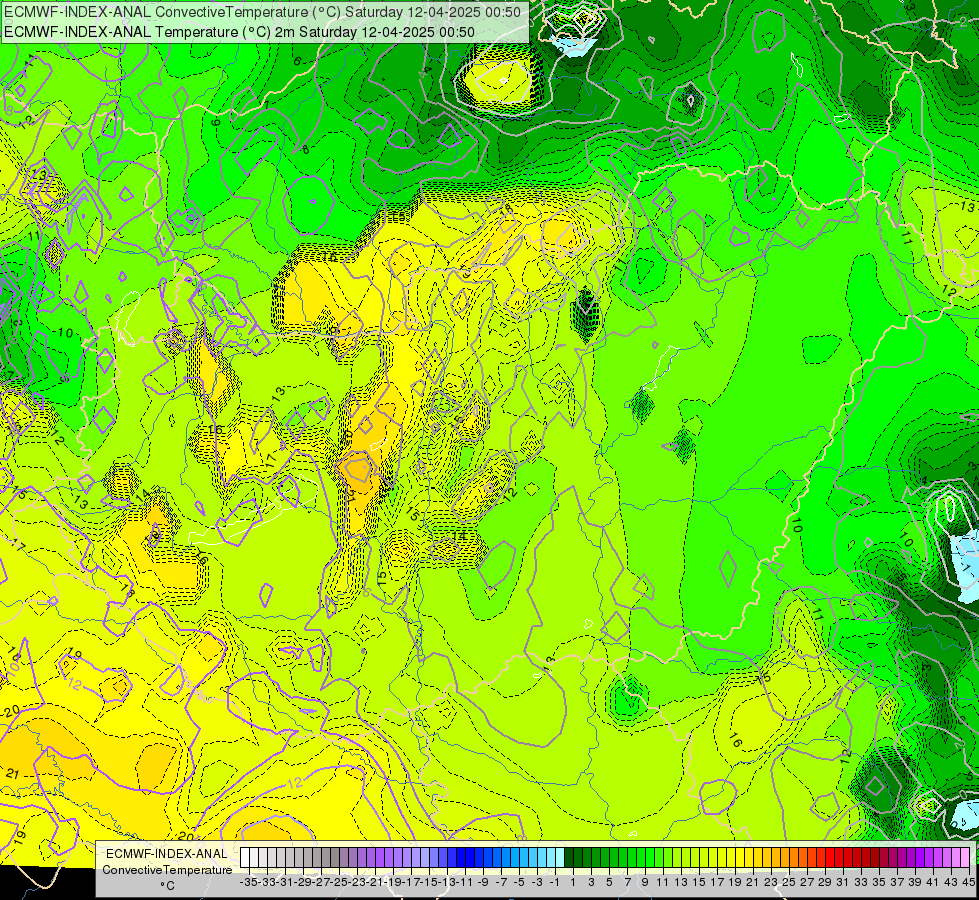979x900 pixels.
Task: Click legend scale value -15
Action: tap(430, 882)
